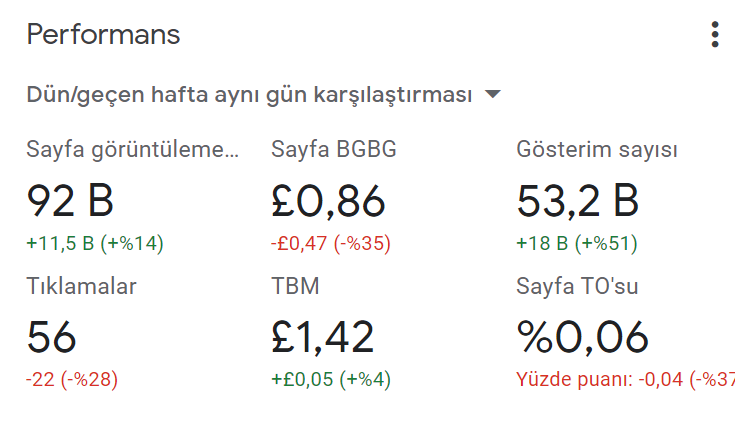View the -22 (-%28) clicks change

pyautogui.click(x=72, y=380)
